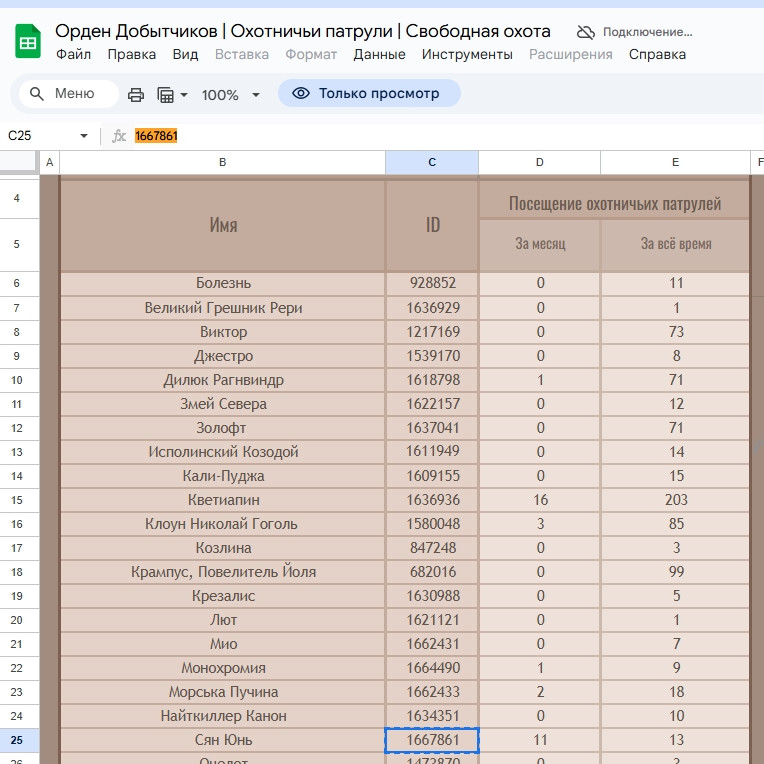Image resolution: width=764 pixels, height=764 pixels.
Task: Click the search Menu box
Action: point(69,94)
